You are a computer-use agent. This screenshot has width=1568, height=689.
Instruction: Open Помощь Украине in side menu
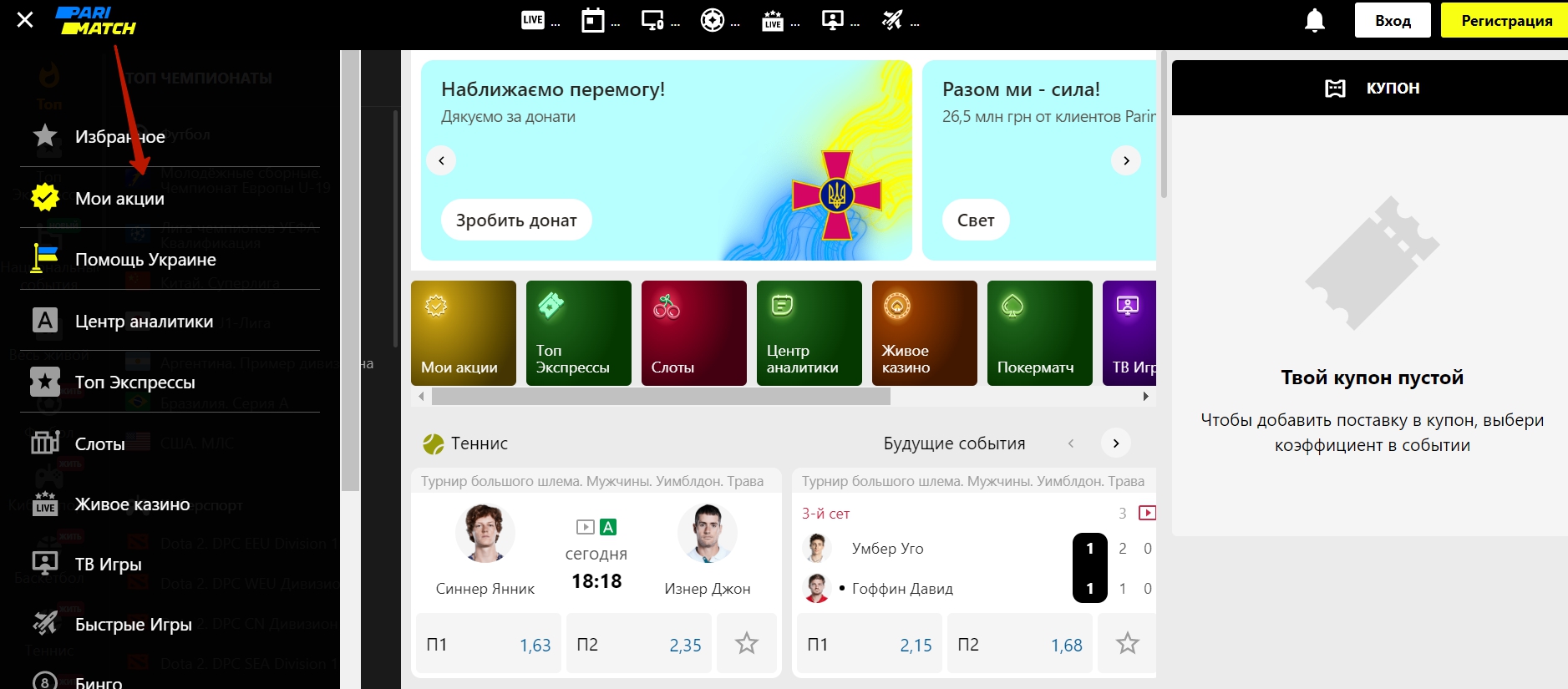pyautogui.click(x=145, y=260)
